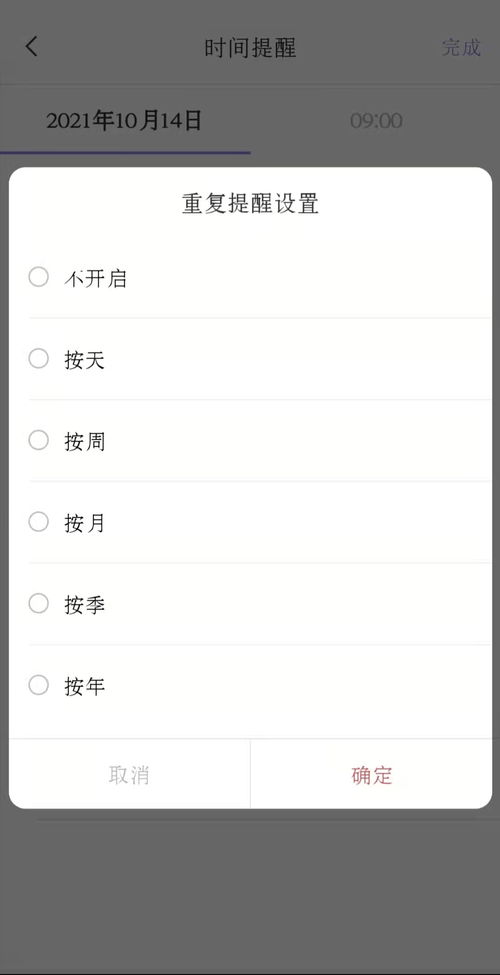This screenshot has height=975, width=500.
Task: Click the 确定 button
Action: [371, 774]
